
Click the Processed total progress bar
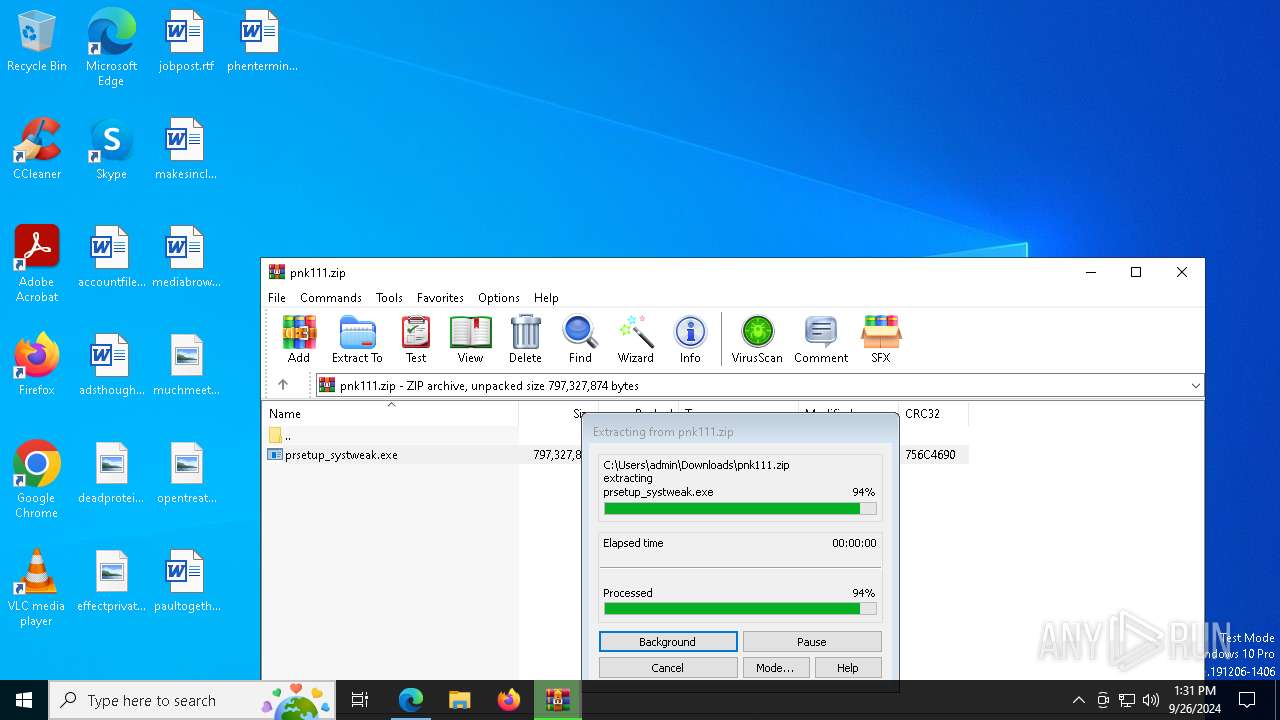[740, 609]
